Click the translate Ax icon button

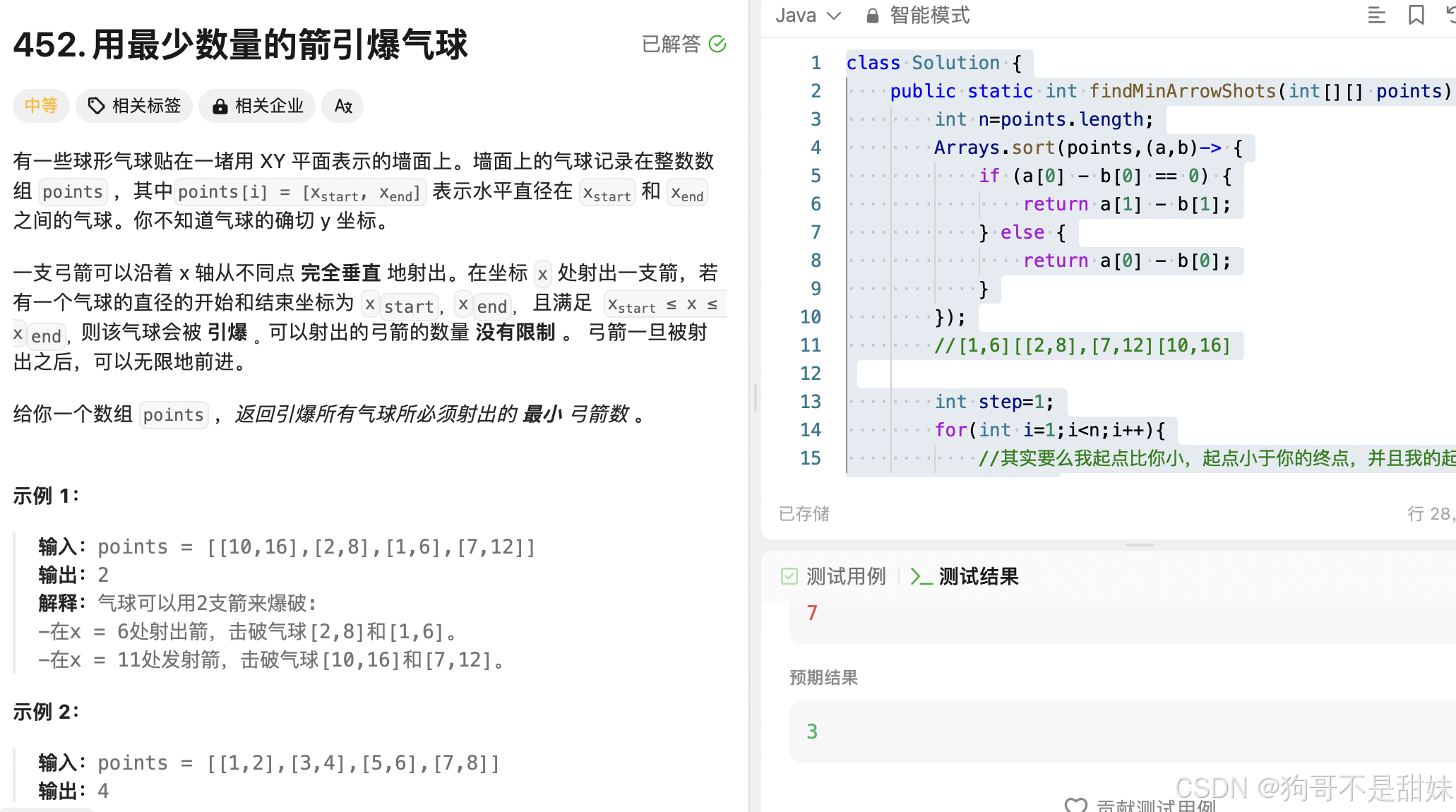(343, 106)
